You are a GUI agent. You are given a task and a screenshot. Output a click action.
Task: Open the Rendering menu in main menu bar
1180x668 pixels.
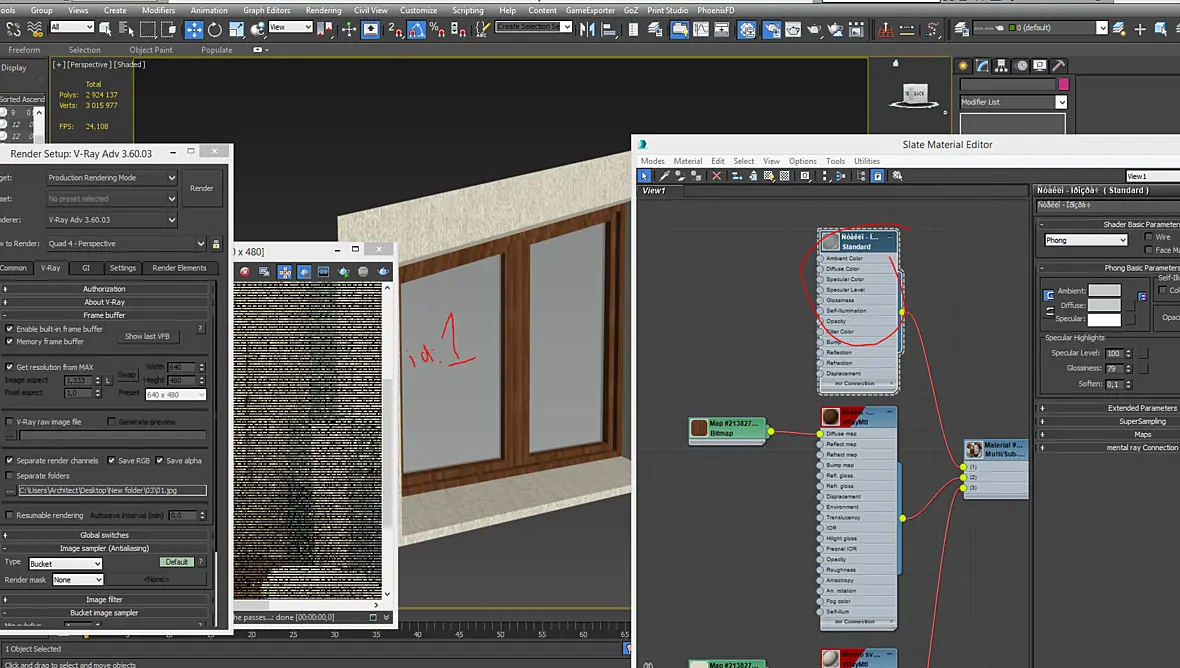323,11
